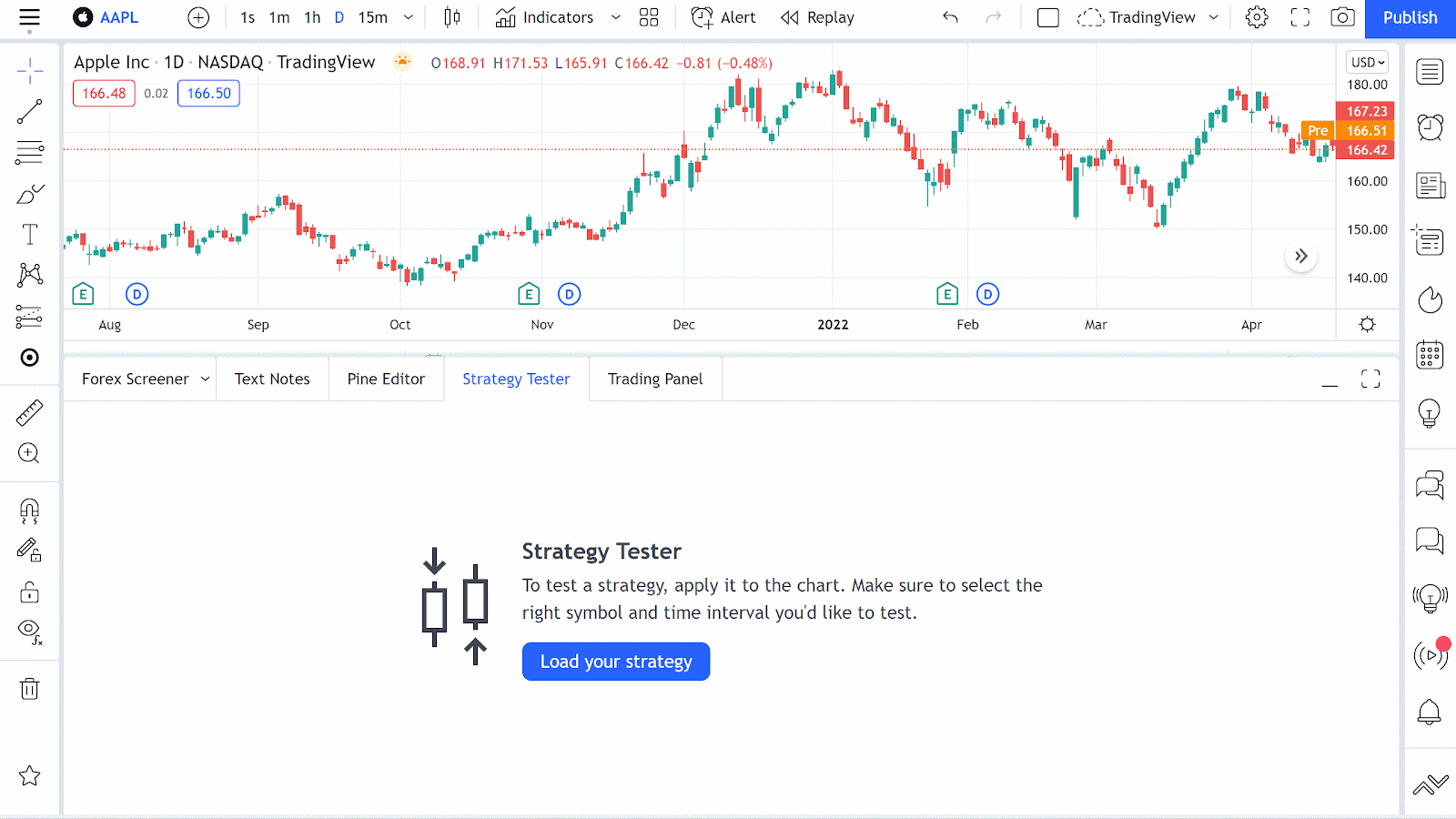Activate the zoom in tool

(x=29, y=453)
